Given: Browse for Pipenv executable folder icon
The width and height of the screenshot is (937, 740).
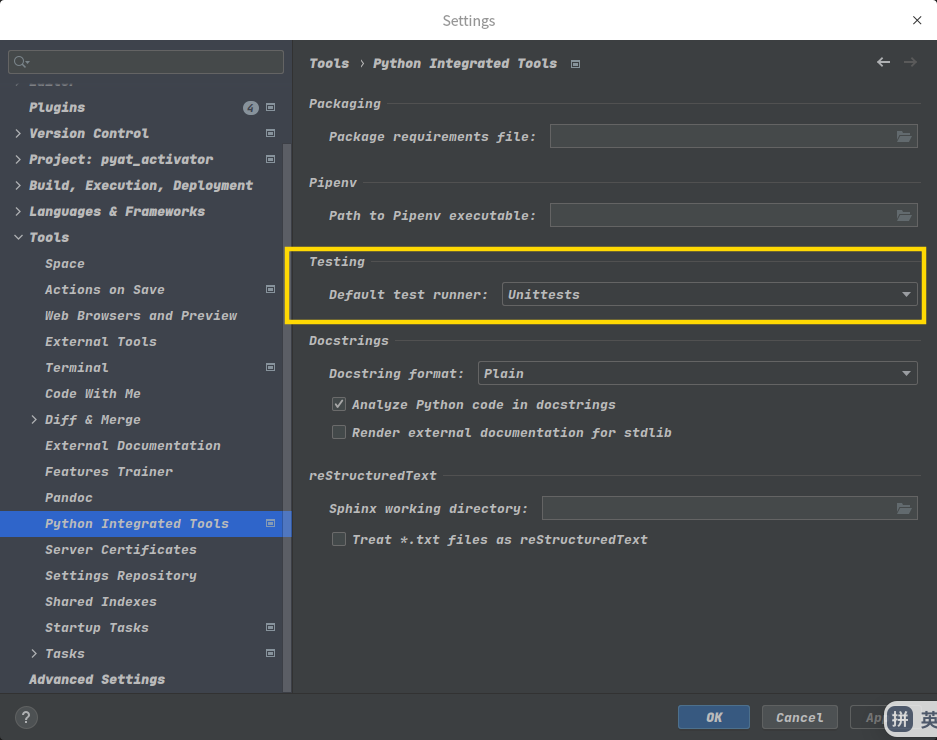Looking at the screenshot, I should pyautogui.click(x=904, y=215).
